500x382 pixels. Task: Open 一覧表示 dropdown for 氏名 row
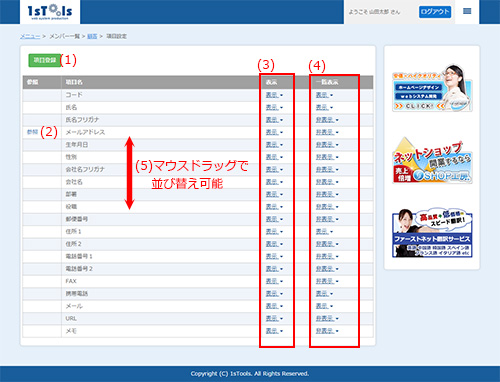tap(324, 107)
